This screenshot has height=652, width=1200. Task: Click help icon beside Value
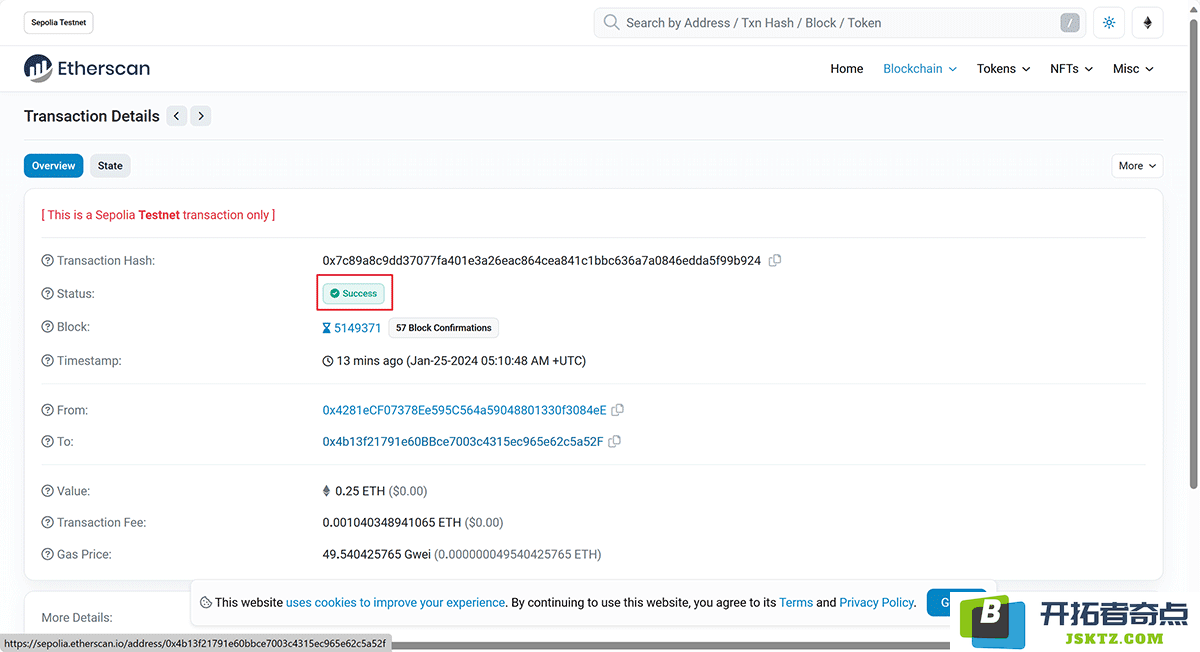click(47, 491)
